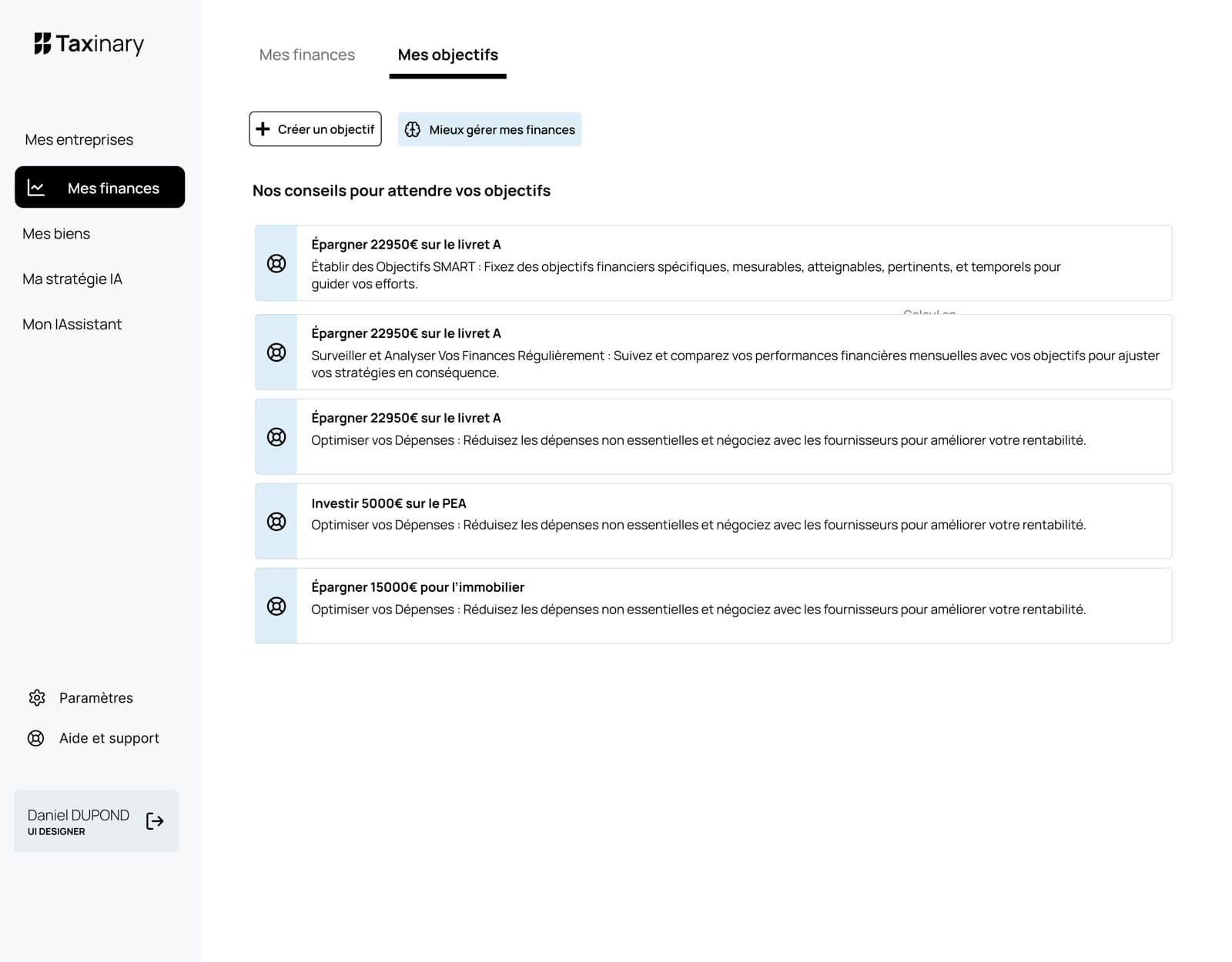The image size is (1232, 962).
Task: Click the Optimiser vos Dépenses text under the third livret A title
Action: (698, 440)
